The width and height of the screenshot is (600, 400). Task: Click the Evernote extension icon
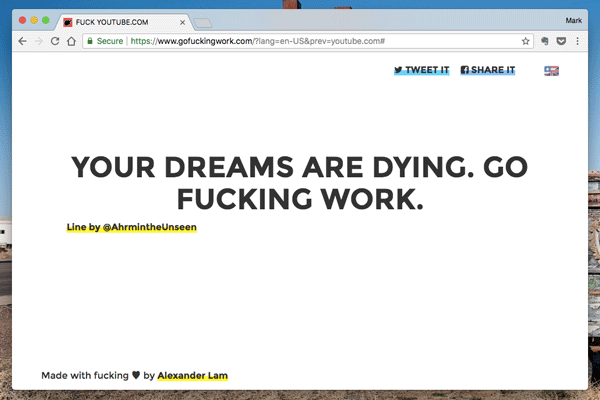pos(545,41)
